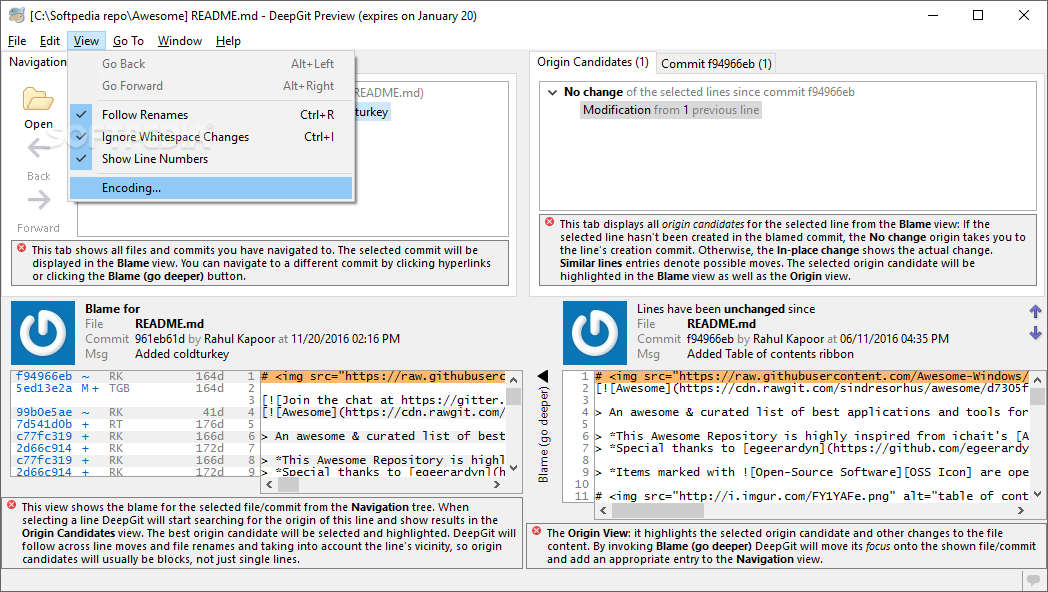Toggle Follow Renames option

tap(211, 115)
